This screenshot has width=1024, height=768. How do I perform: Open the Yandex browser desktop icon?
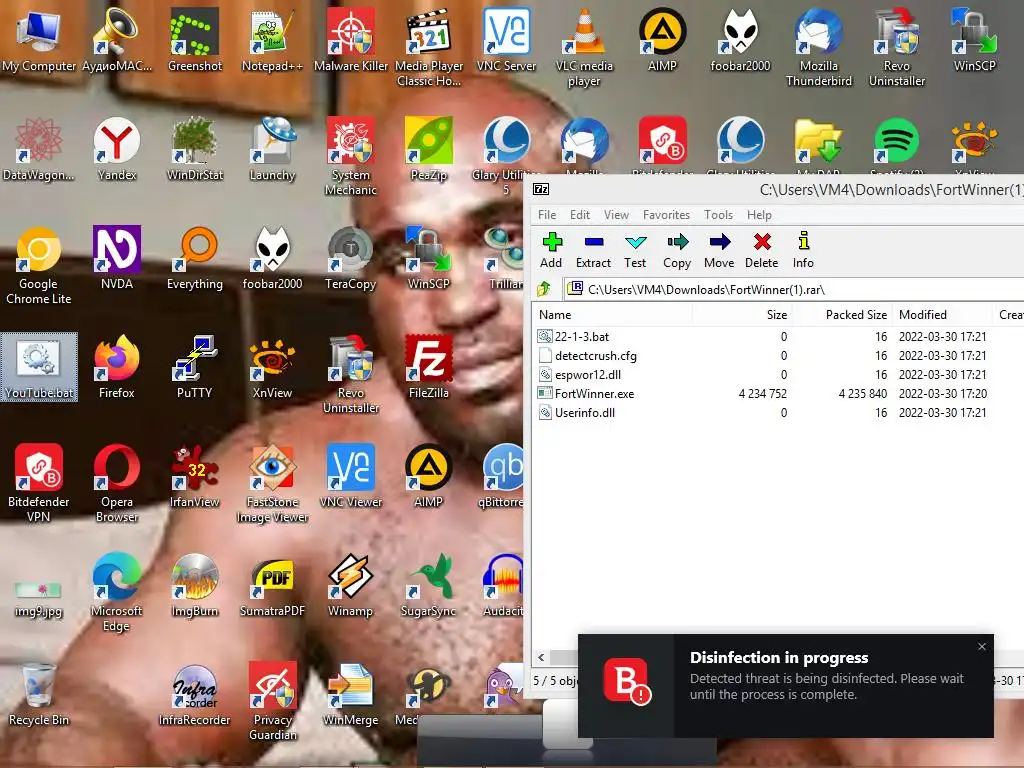(x=117, y=149)
